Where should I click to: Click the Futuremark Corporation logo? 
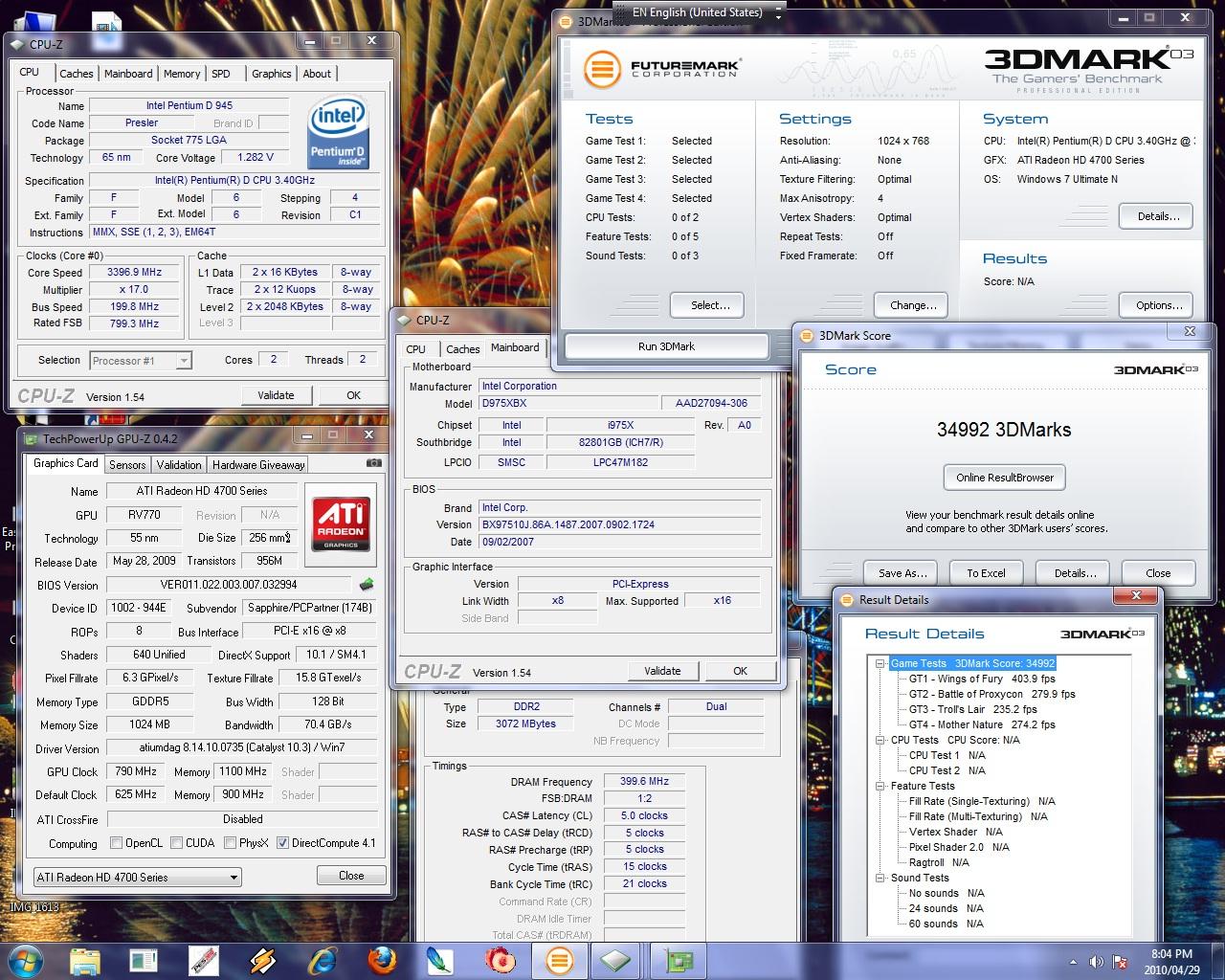click(x=662, y=69)
